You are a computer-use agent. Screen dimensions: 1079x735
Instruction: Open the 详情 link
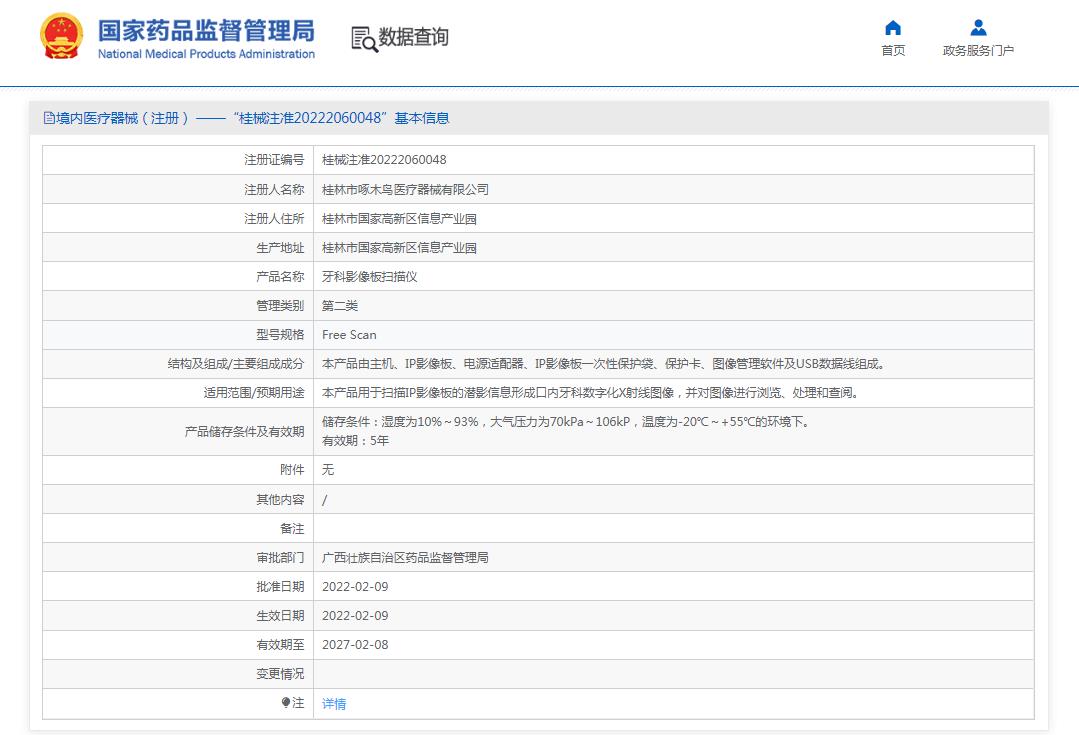pyautogui.click(x=334, y=703)
